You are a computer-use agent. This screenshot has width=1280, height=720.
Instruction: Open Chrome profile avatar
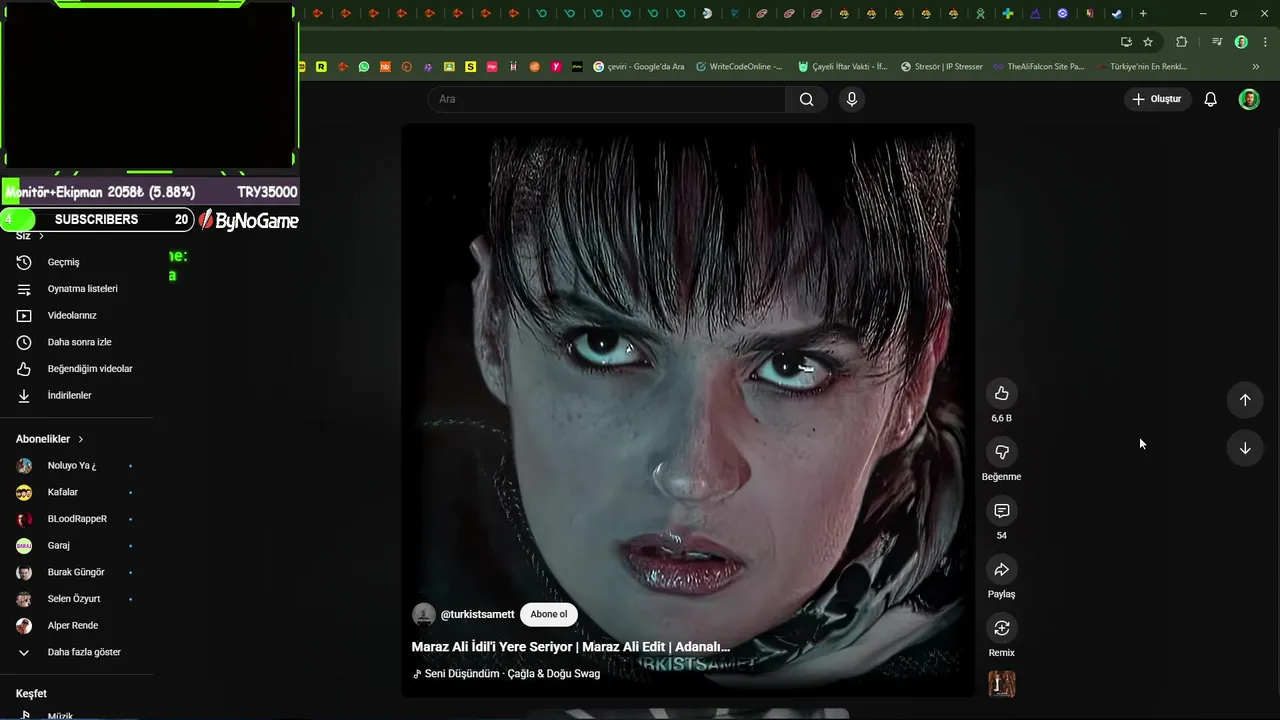1241,42
